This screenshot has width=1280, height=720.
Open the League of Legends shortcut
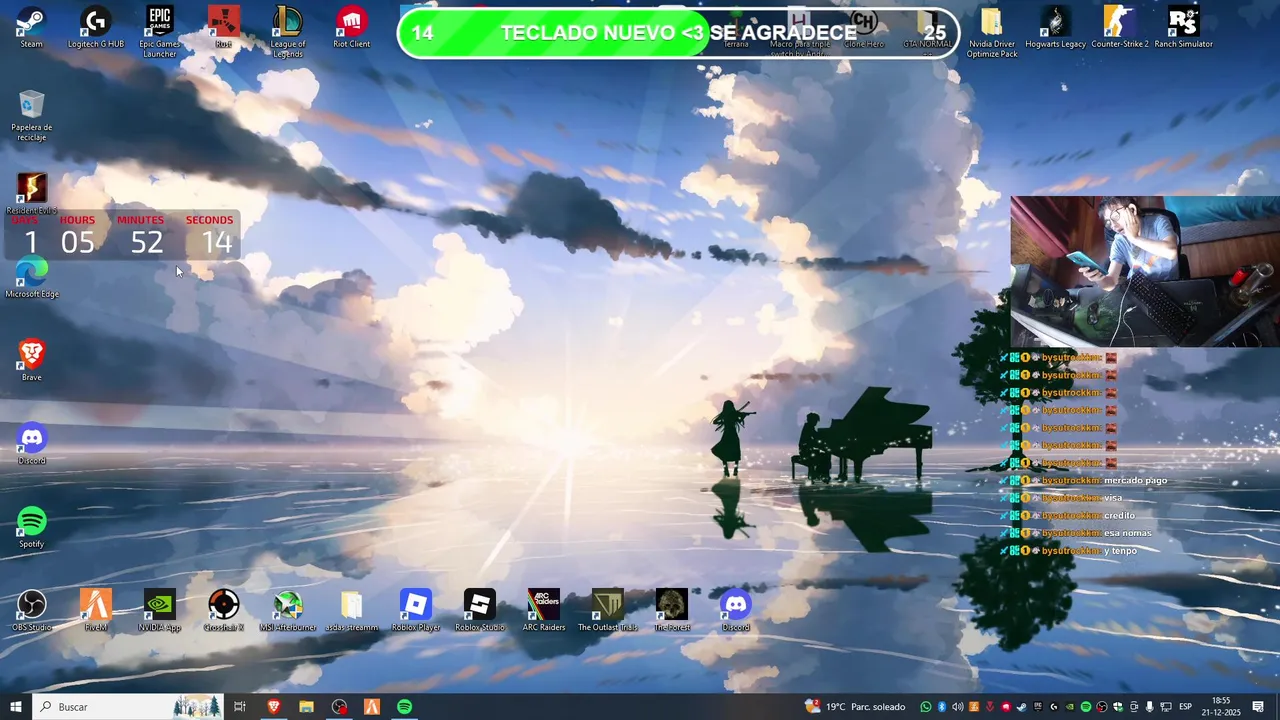[288, 32]
